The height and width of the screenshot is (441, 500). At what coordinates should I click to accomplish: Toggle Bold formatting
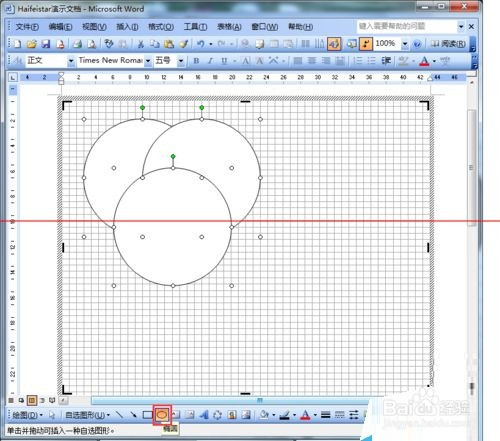coord(196,61)
